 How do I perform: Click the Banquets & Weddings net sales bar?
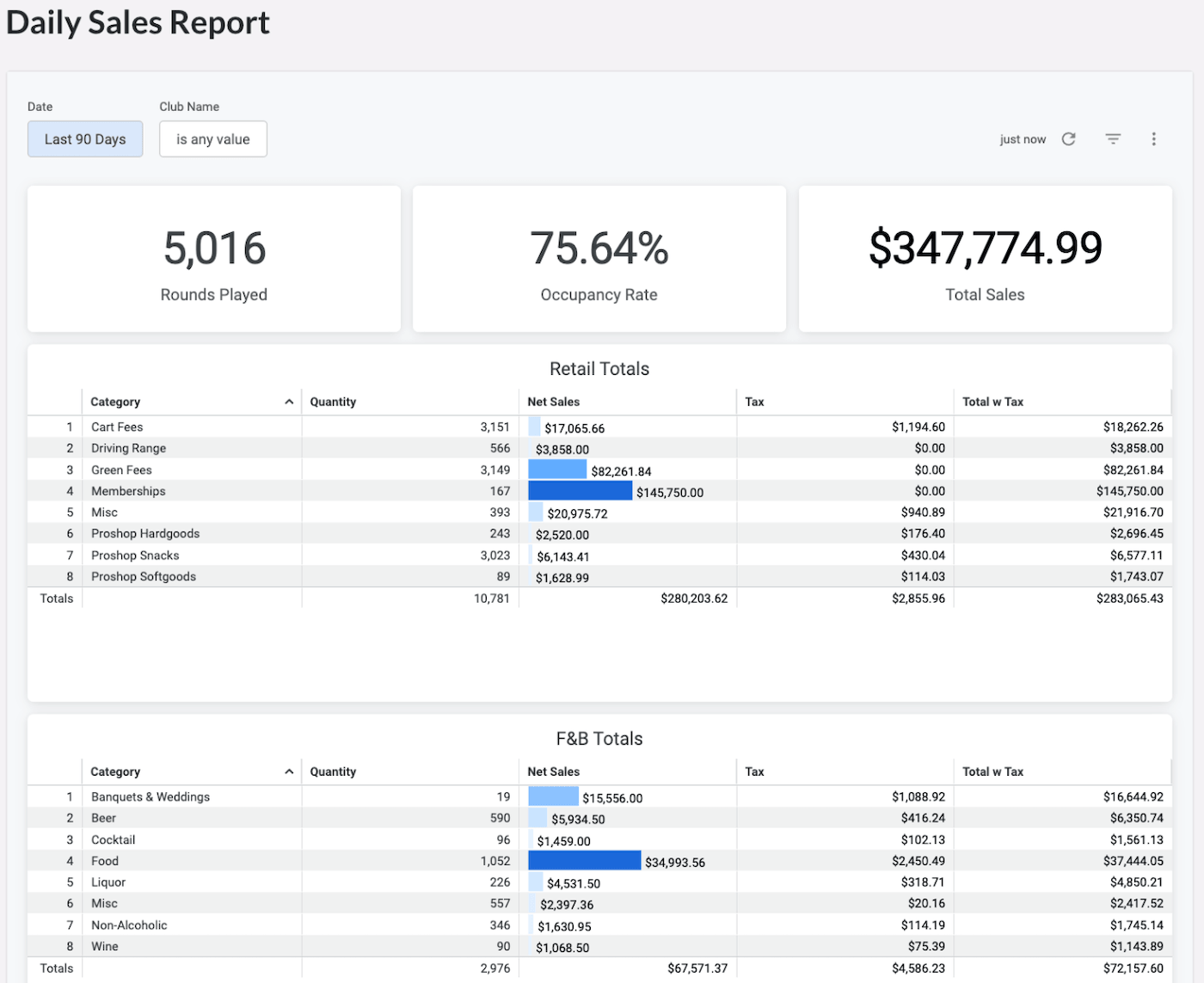553,796
